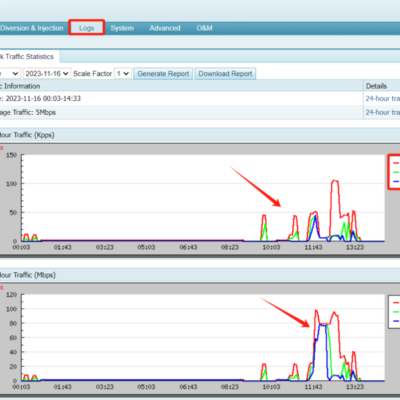Viewport: 400px width, 400px height.
Task: Open the 24-hour traffic link beside the time range
Action: click(x=383, y=98)
